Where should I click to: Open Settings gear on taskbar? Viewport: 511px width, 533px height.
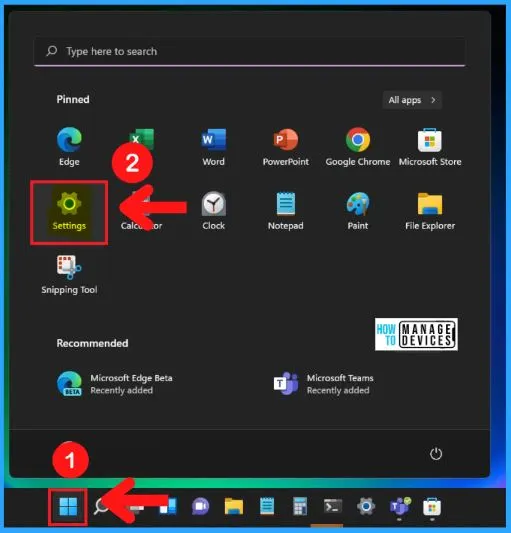coord(366,506)
